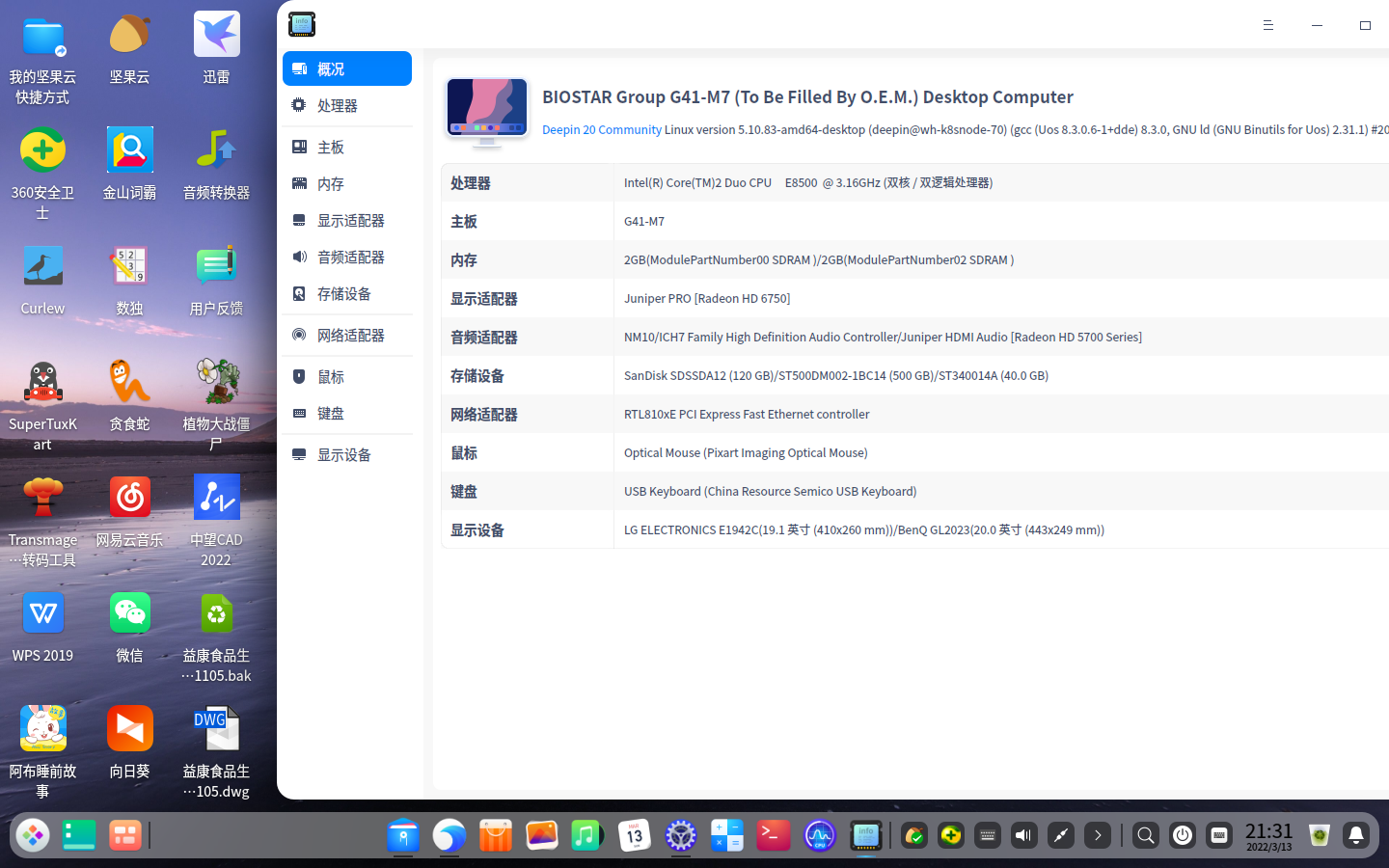The width and height of the screenshot is (1389, 868).
Task: Open the volume control in the taskbar
Action: [1023, 835]
